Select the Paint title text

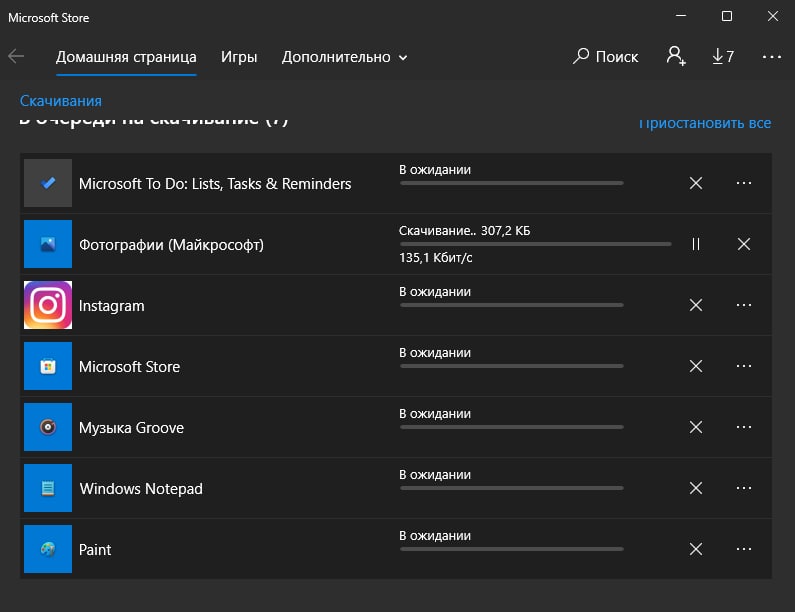(95, 550)
